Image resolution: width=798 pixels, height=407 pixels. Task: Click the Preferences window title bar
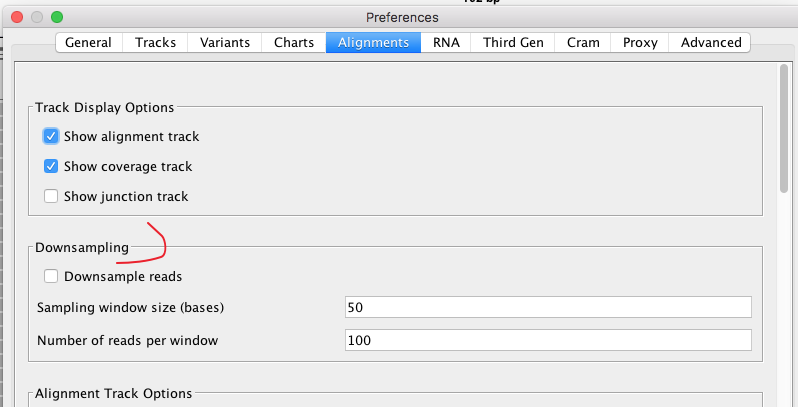coord(402,17)
